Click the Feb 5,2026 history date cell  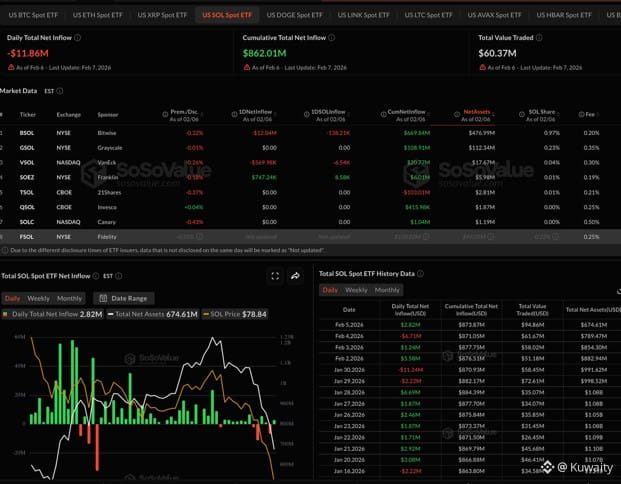pyautogui.click(x=349, y=325)
